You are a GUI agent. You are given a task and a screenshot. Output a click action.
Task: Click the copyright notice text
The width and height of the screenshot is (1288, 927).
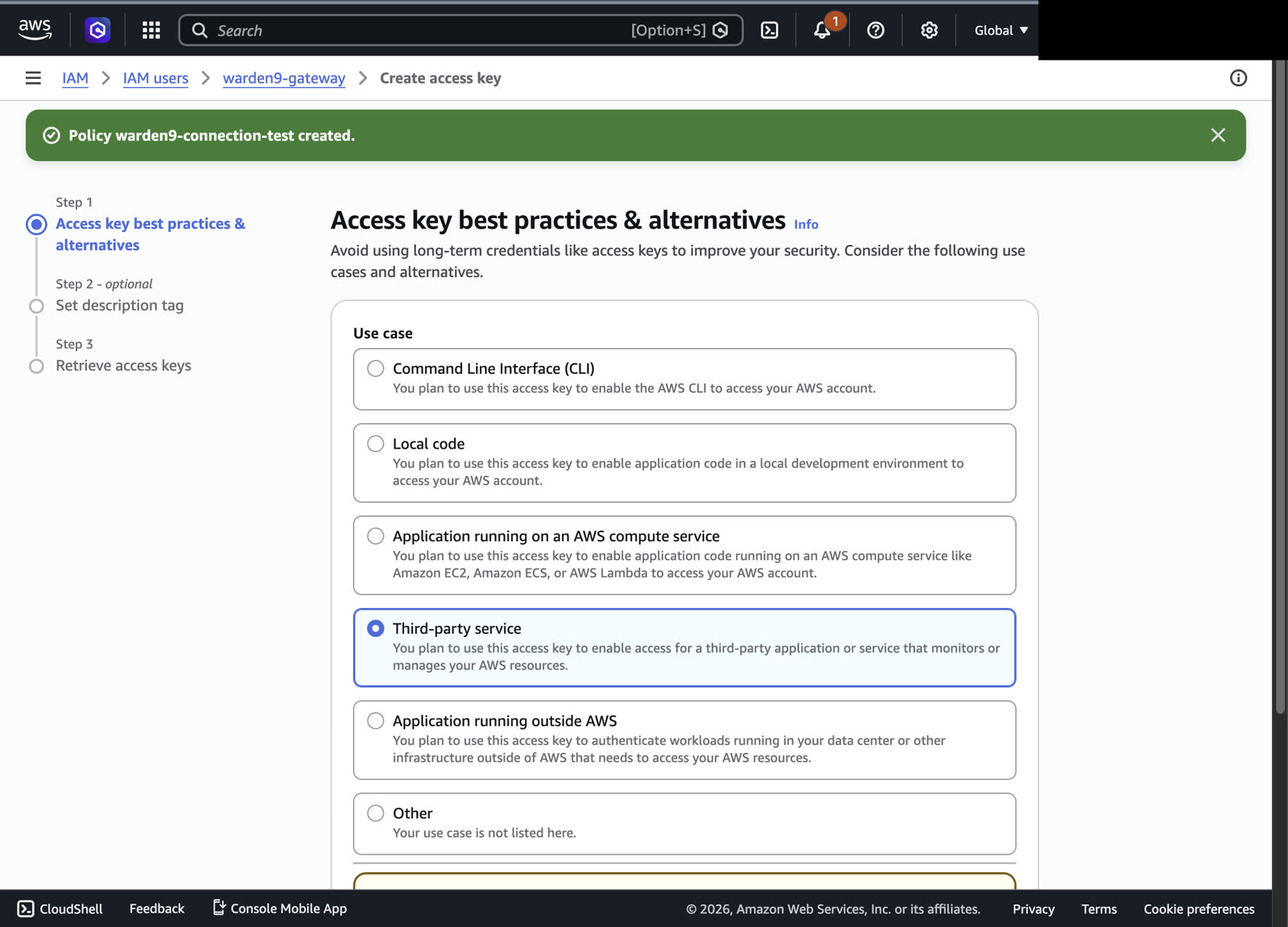tap(833, 909)
